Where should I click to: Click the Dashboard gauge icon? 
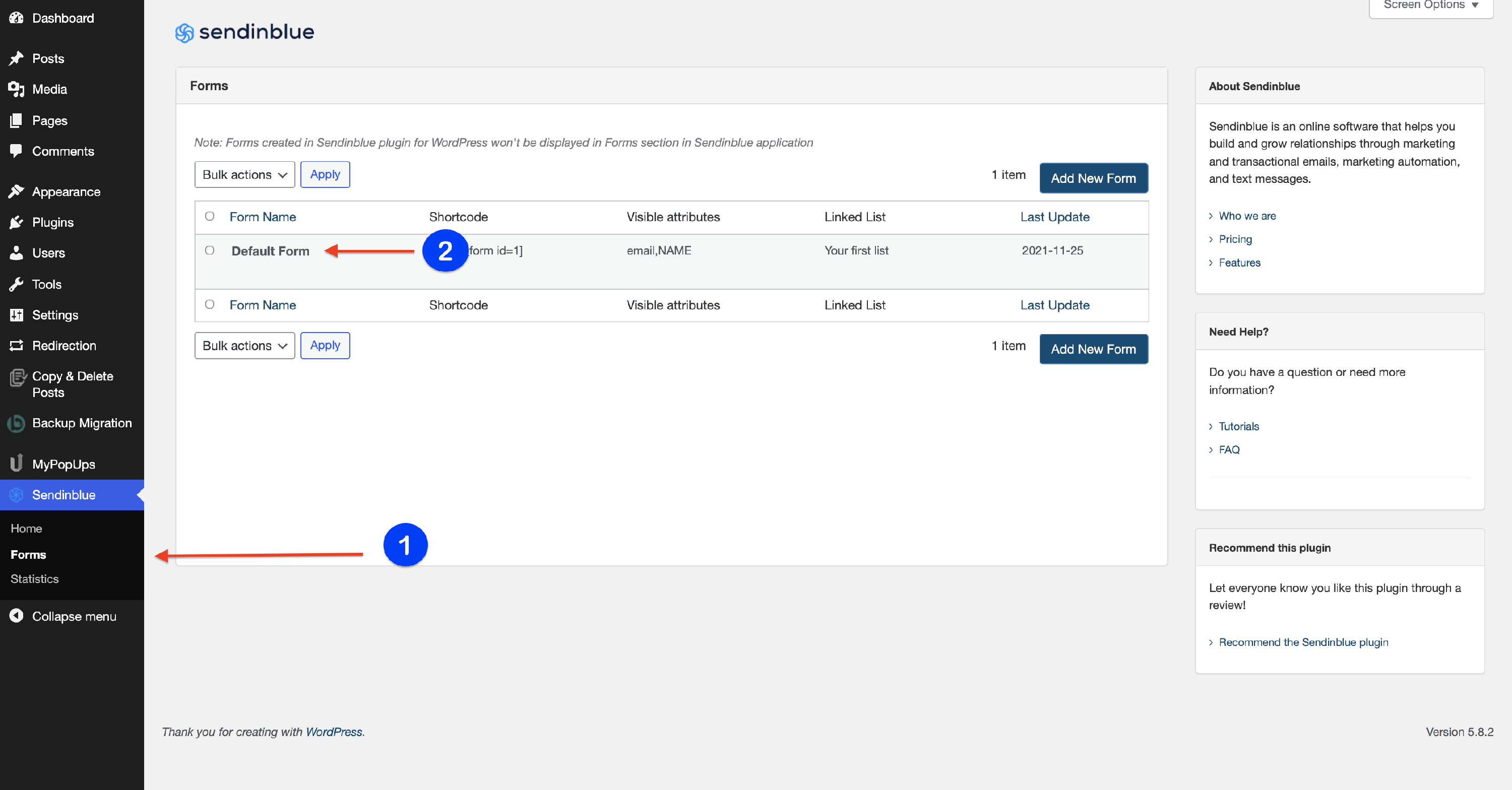tap(17, 18)
